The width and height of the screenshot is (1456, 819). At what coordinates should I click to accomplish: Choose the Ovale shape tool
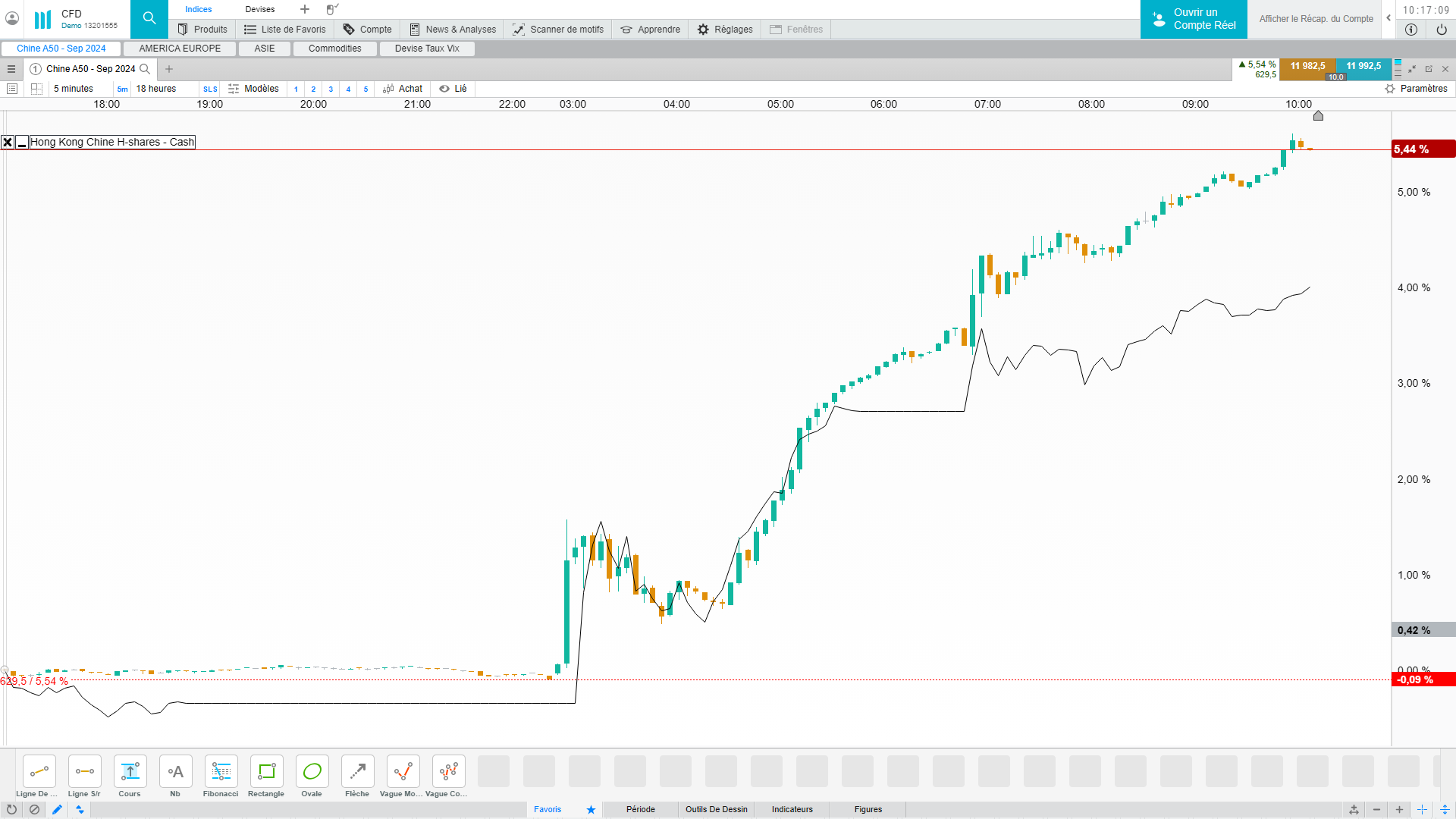pyautogui.click(x=312, y=772)
